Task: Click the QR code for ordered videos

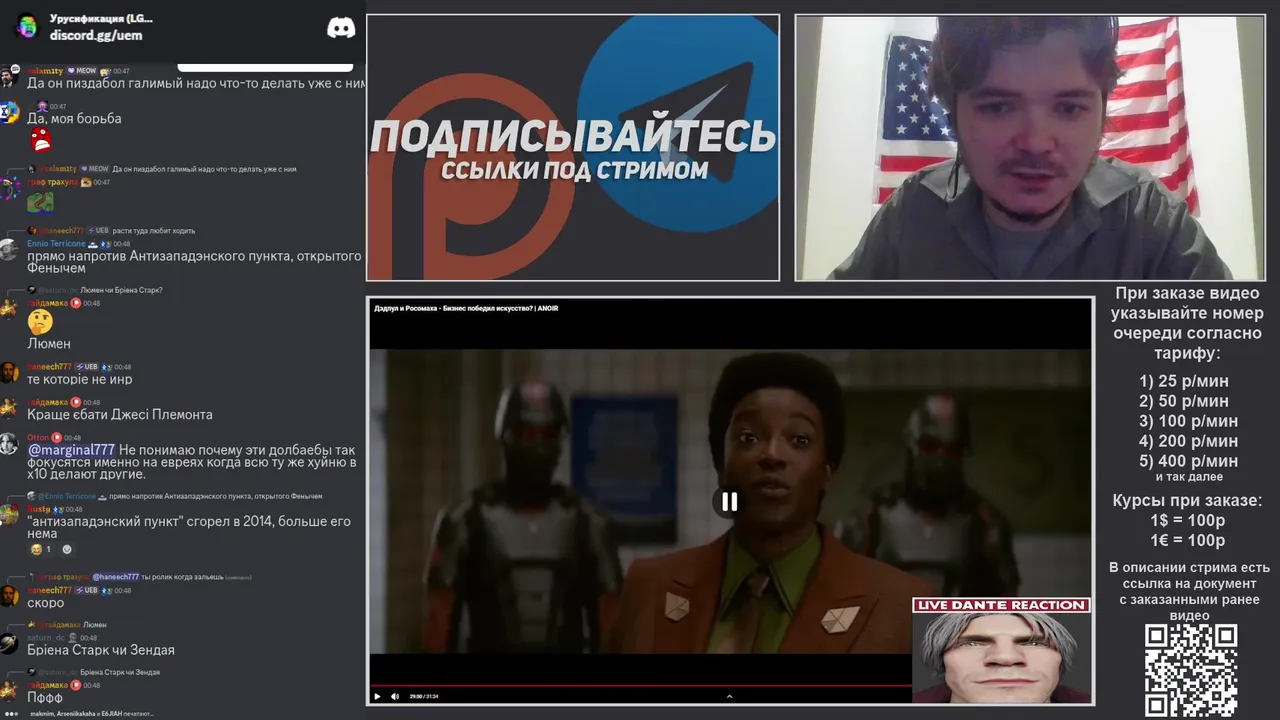Action: coord(1190,670)
